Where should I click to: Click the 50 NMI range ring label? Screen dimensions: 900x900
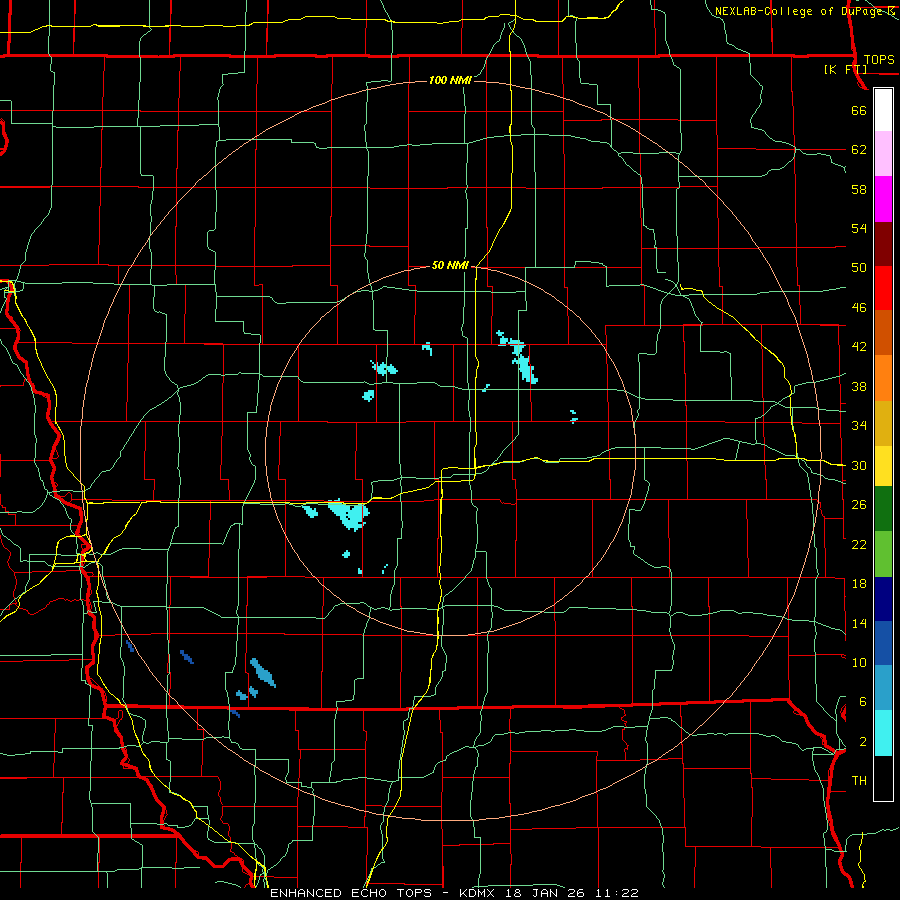450,265
